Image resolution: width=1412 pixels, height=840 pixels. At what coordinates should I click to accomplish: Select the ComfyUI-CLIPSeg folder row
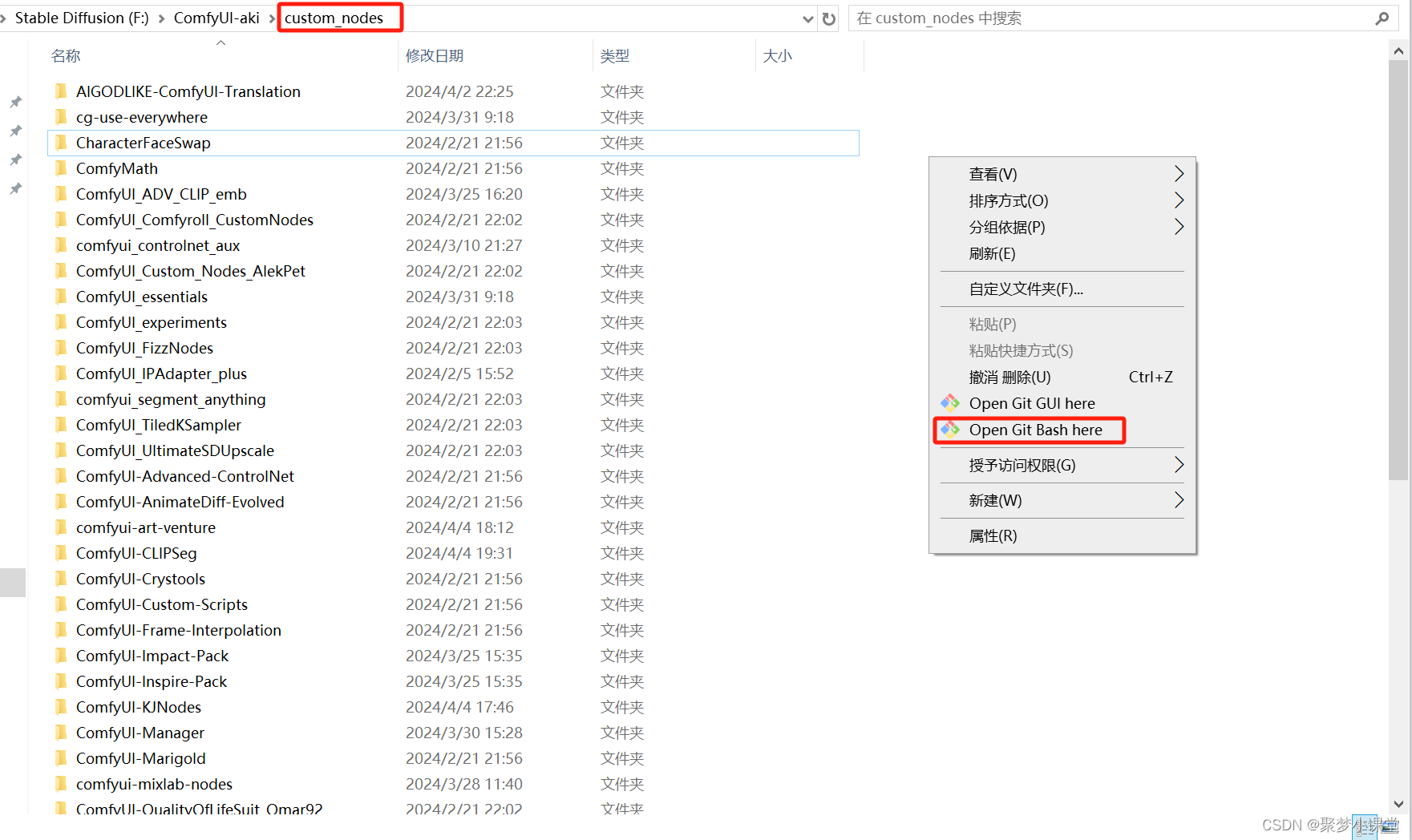click(x=453, y=553)
